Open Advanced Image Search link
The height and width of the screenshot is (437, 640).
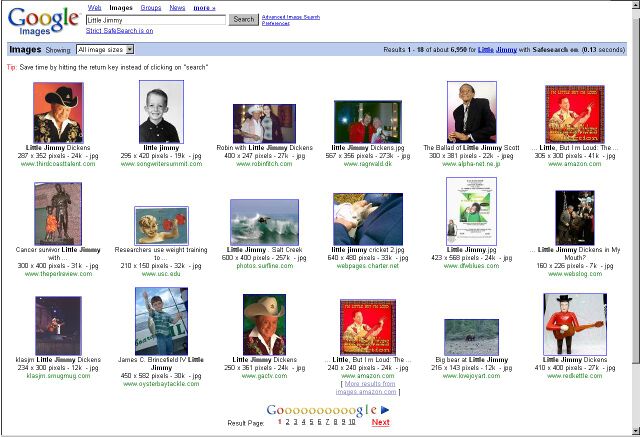[x=292, y=17]
